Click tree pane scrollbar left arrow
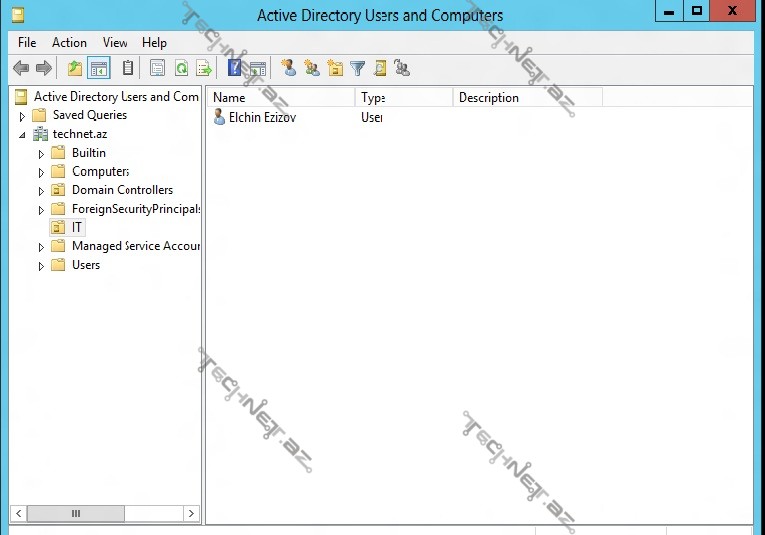Screen dimensions: 765x535 (x=19, y=514)
